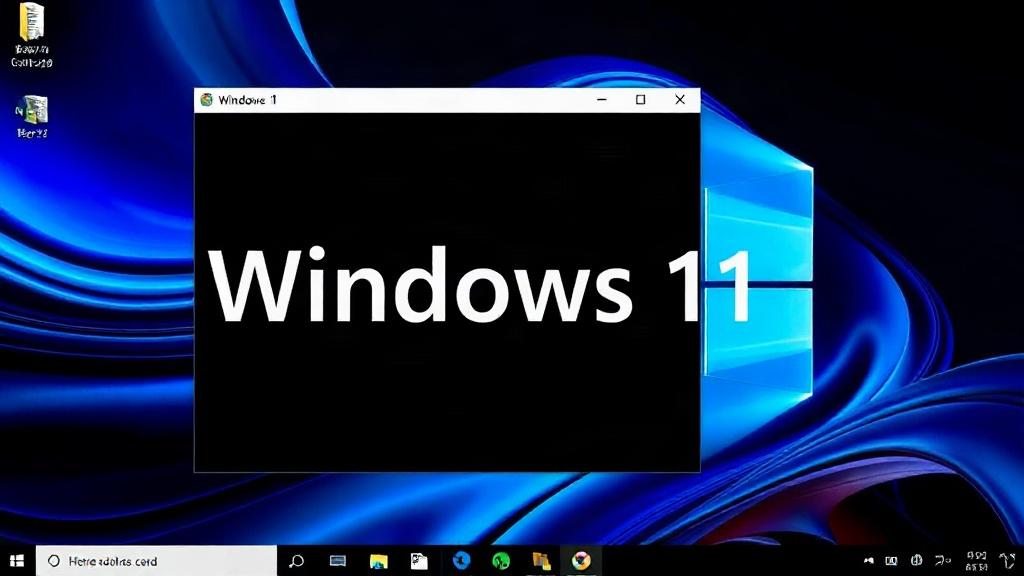Select the zipped folder desktop icon

[31, 35]
